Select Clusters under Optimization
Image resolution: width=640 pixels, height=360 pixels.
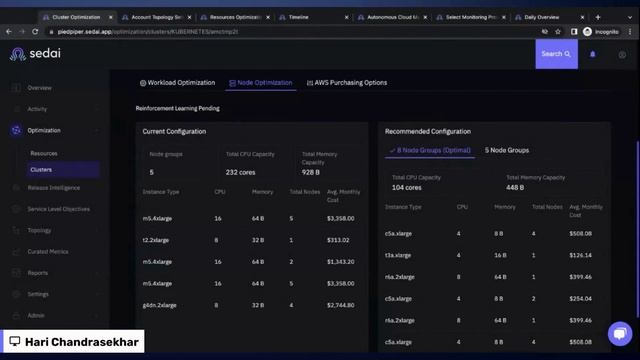(63, 169)
